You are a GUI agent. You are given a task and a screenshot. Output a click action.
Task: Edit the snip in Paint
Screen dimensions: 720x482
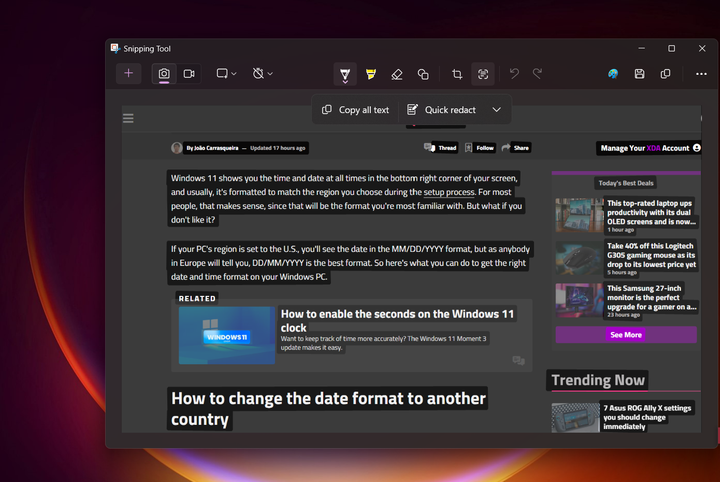[x=613, y=74]
